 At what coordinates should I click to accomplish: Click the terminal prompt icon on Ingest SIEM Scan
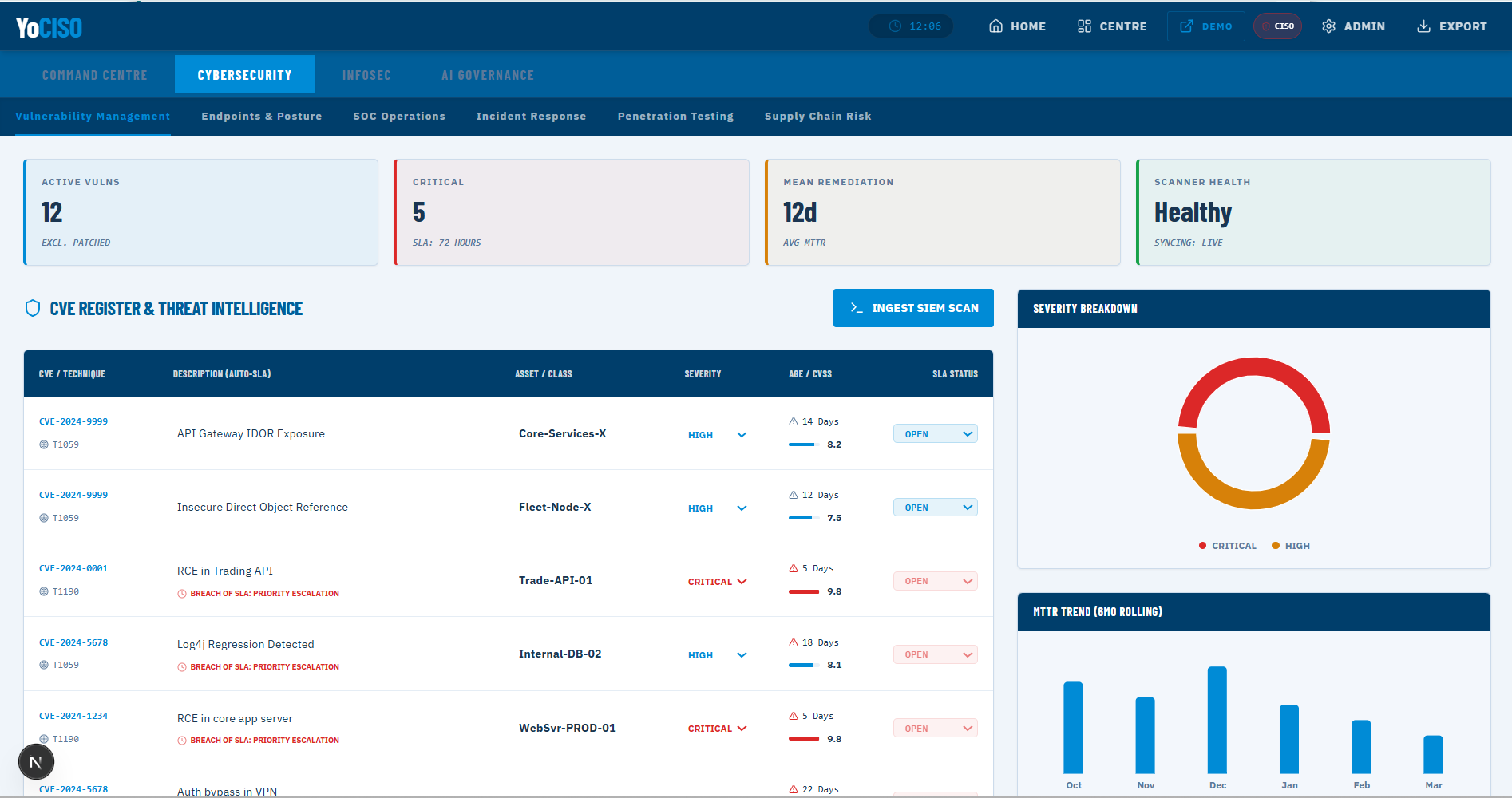coord(857,308)
